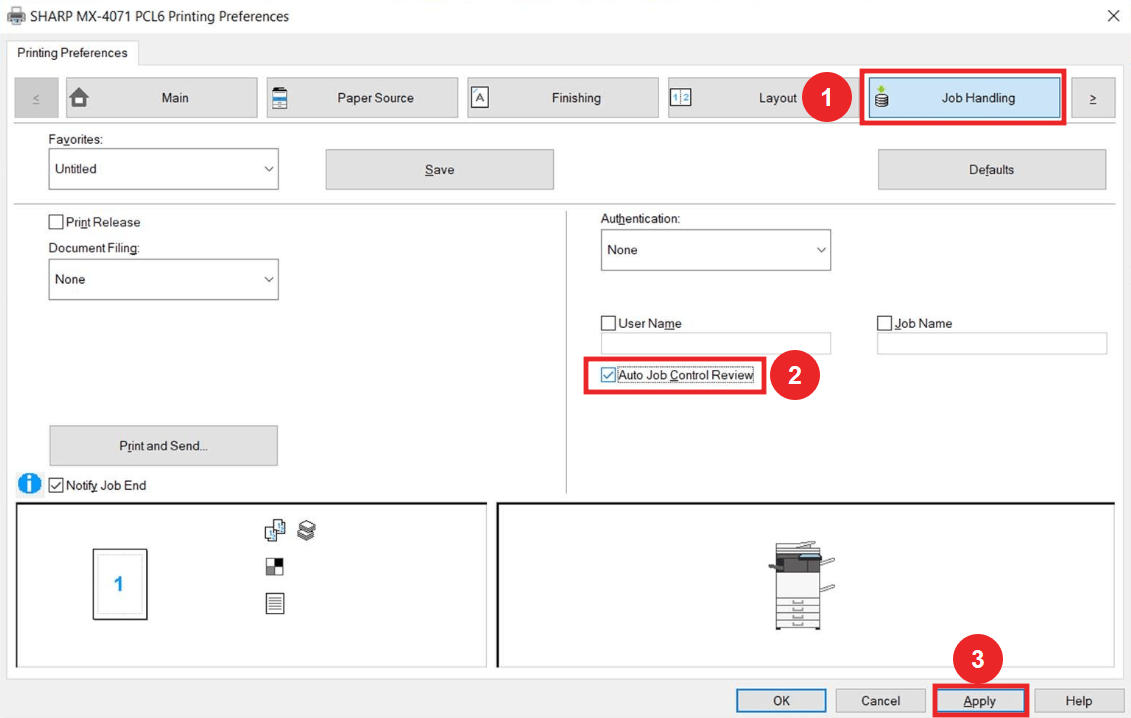Click the lined document icon in the preview panel

tap(275, 602)
